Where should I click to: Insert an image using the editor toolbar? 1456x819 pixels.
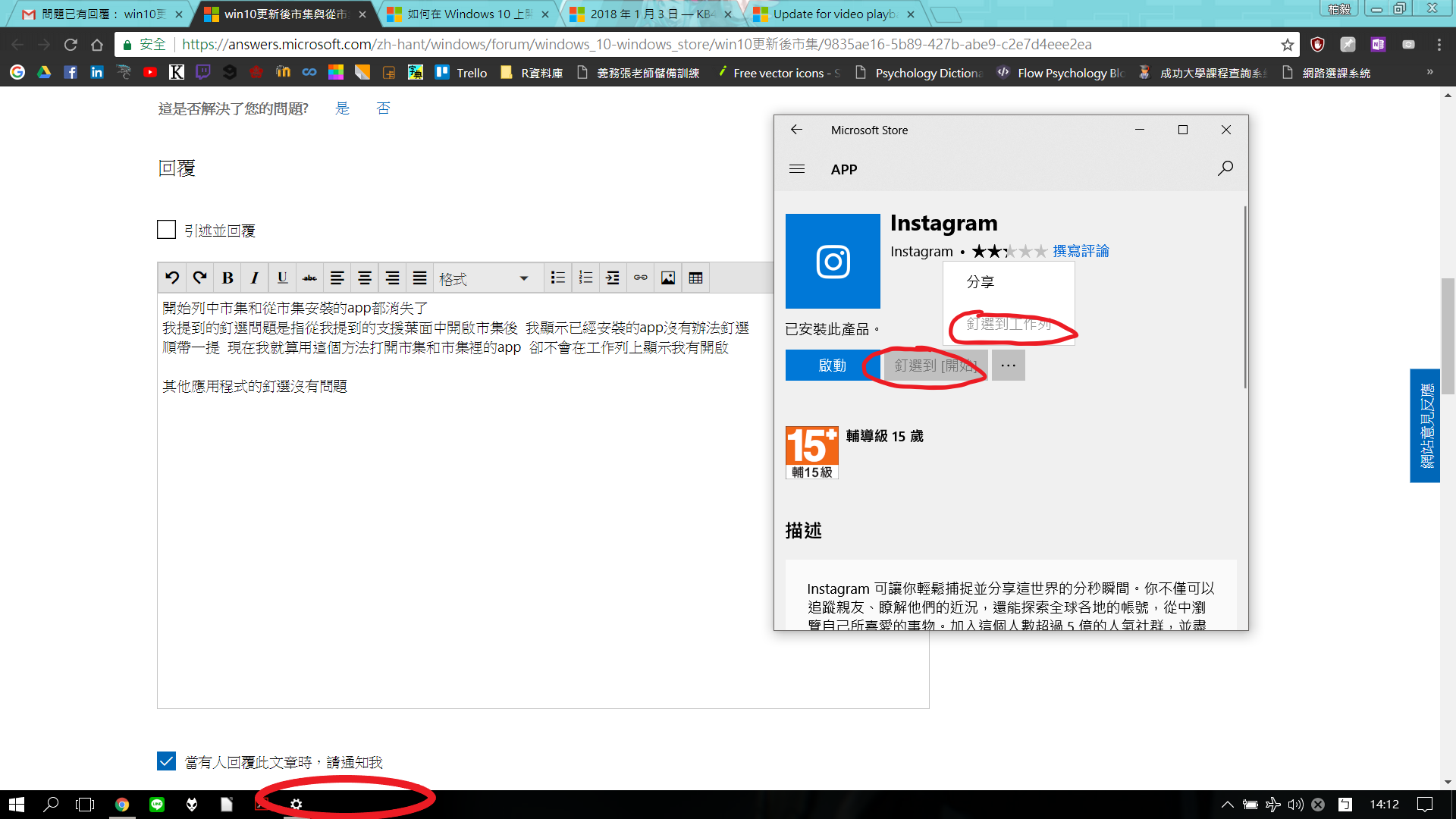pos(667,278)
